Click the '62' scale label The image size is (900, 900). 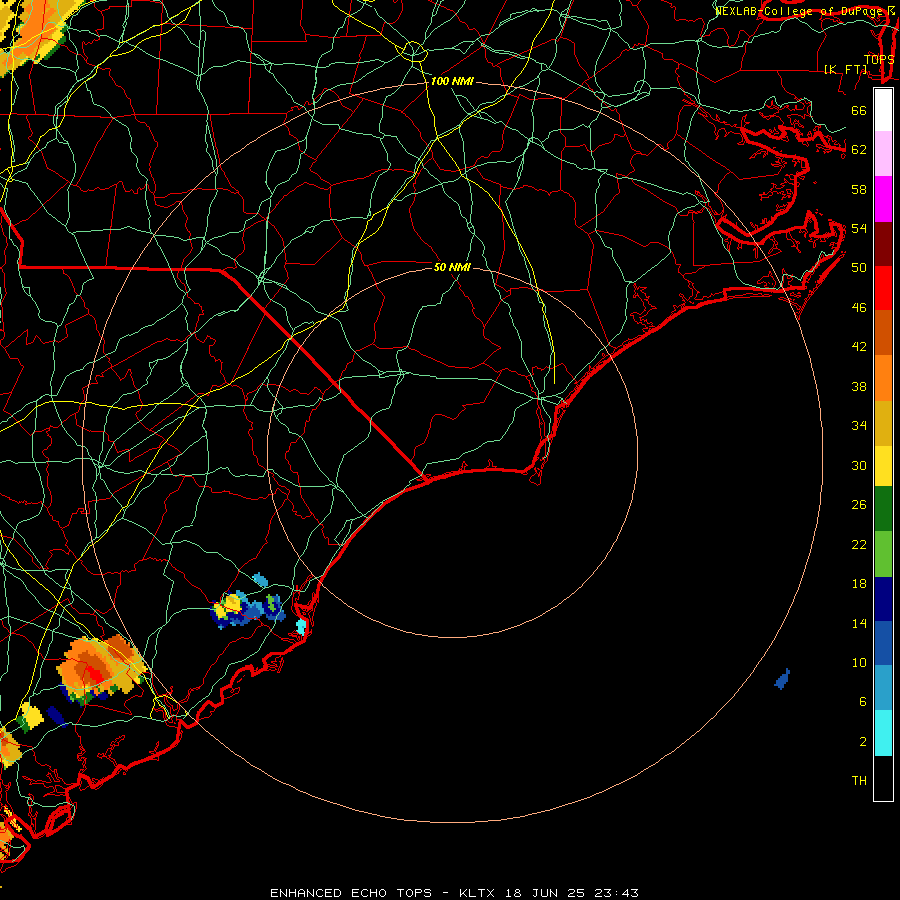(859, 150)
